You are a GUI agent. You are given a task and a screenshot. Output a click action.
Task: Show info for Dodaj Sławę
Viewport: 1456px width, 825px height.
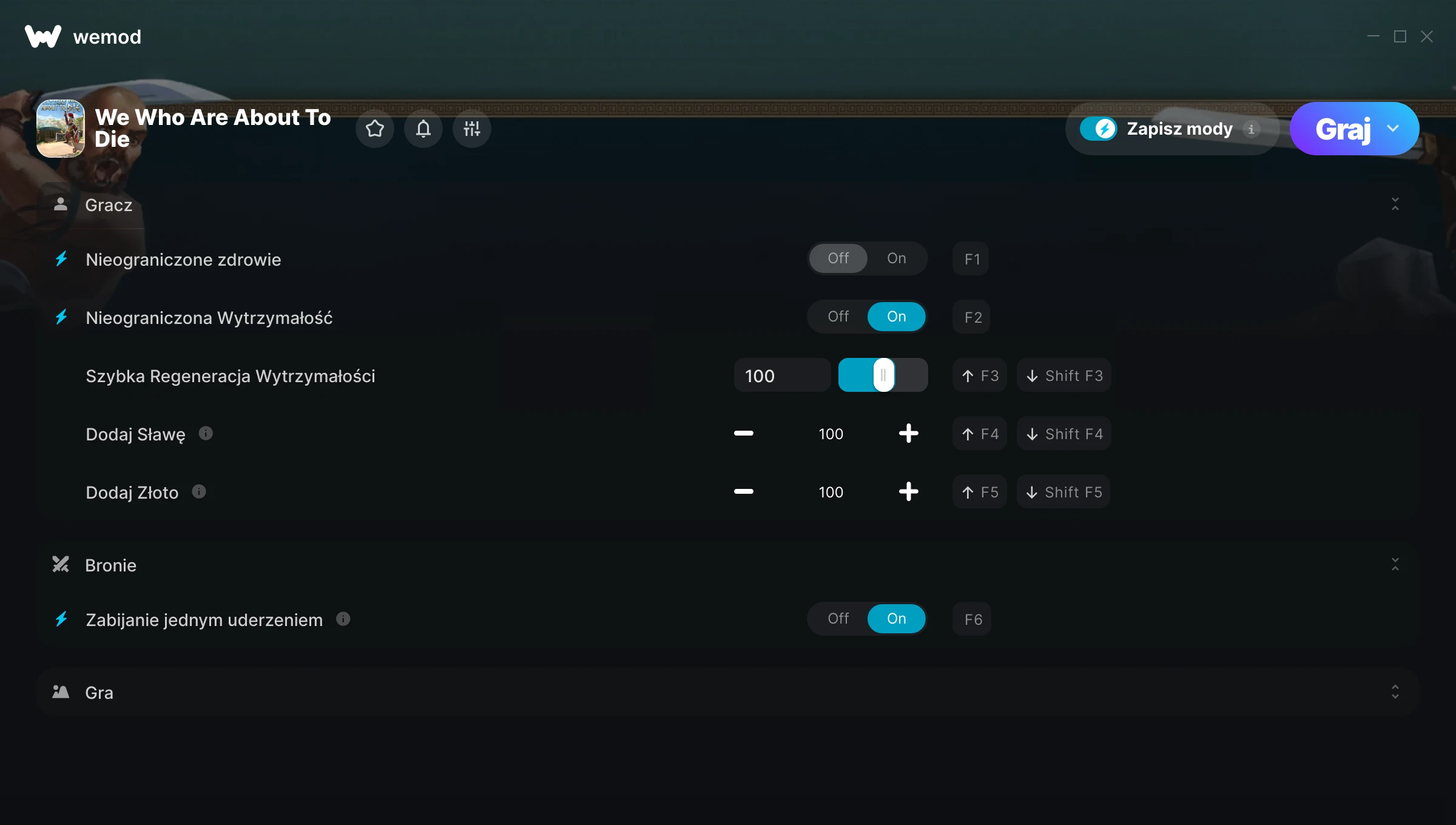coord(206,433)
